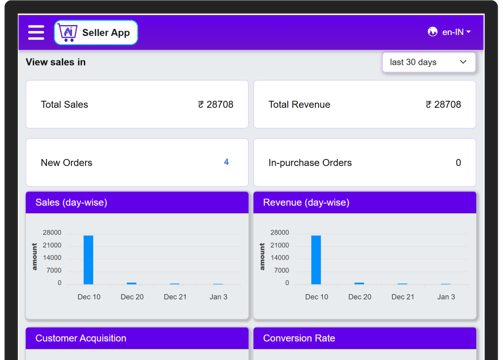Click the Seller App cart logo
This screenshot has height=360, width=503.
coord(68,32)
